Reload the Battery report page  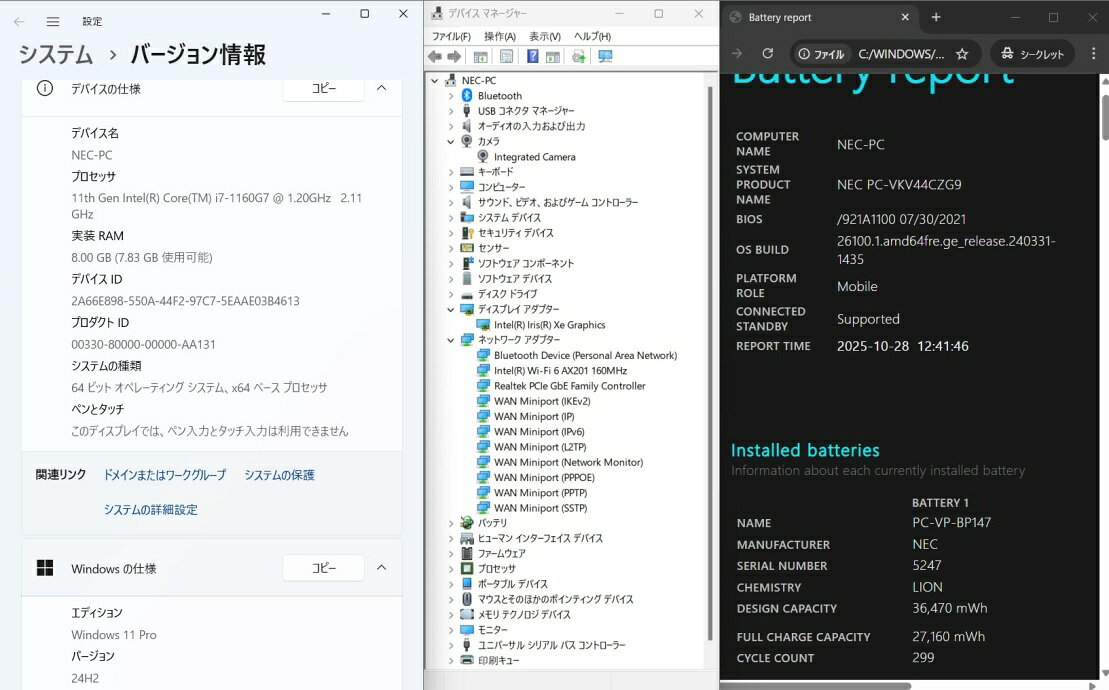click(768, 54)
